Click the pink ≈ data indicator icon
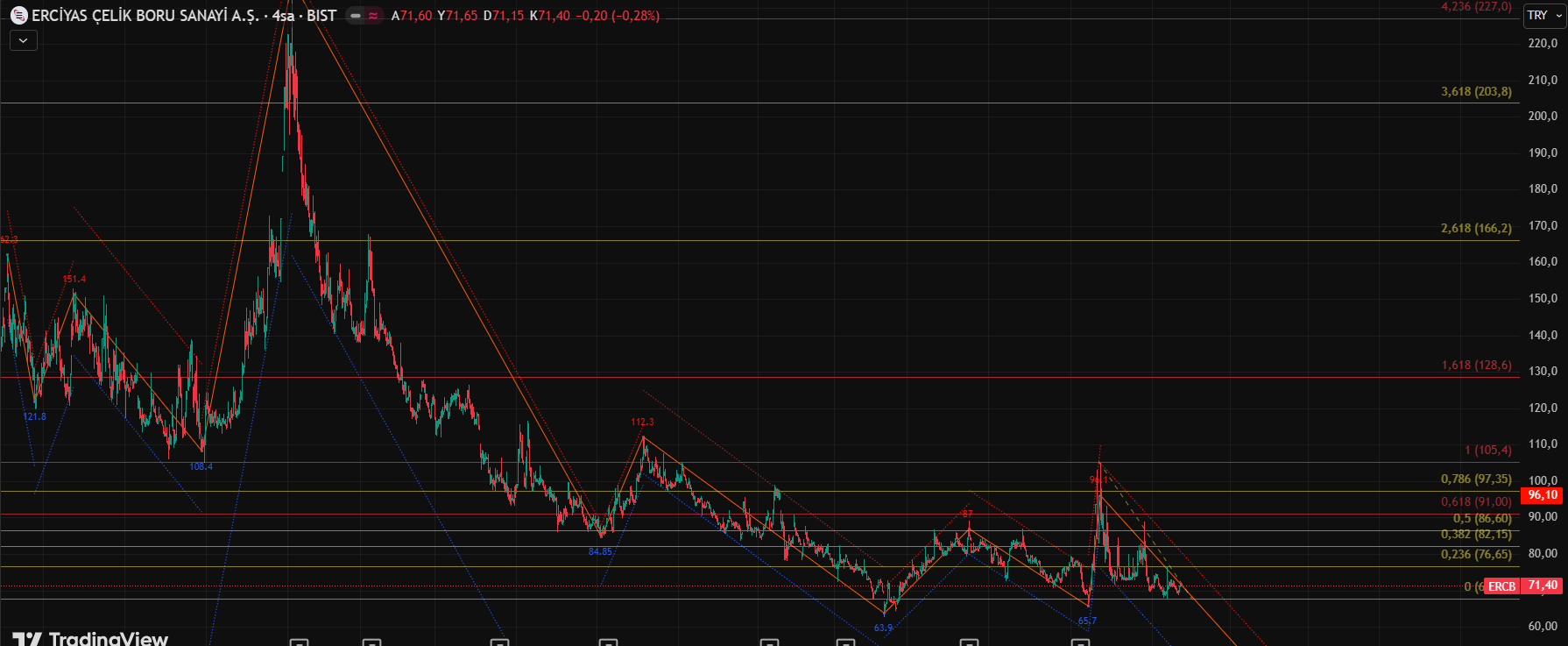Viewport: 1568px width, 646px height. click(373, 16)
